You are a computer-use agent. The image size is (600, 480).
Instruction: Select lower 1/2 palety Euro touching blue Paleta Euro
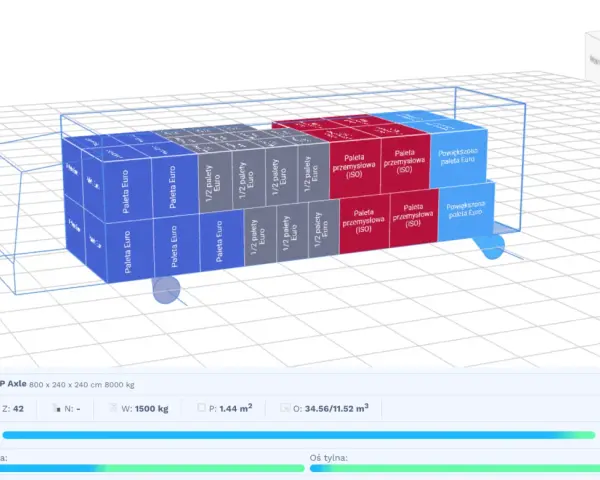(x=260, y=236)
